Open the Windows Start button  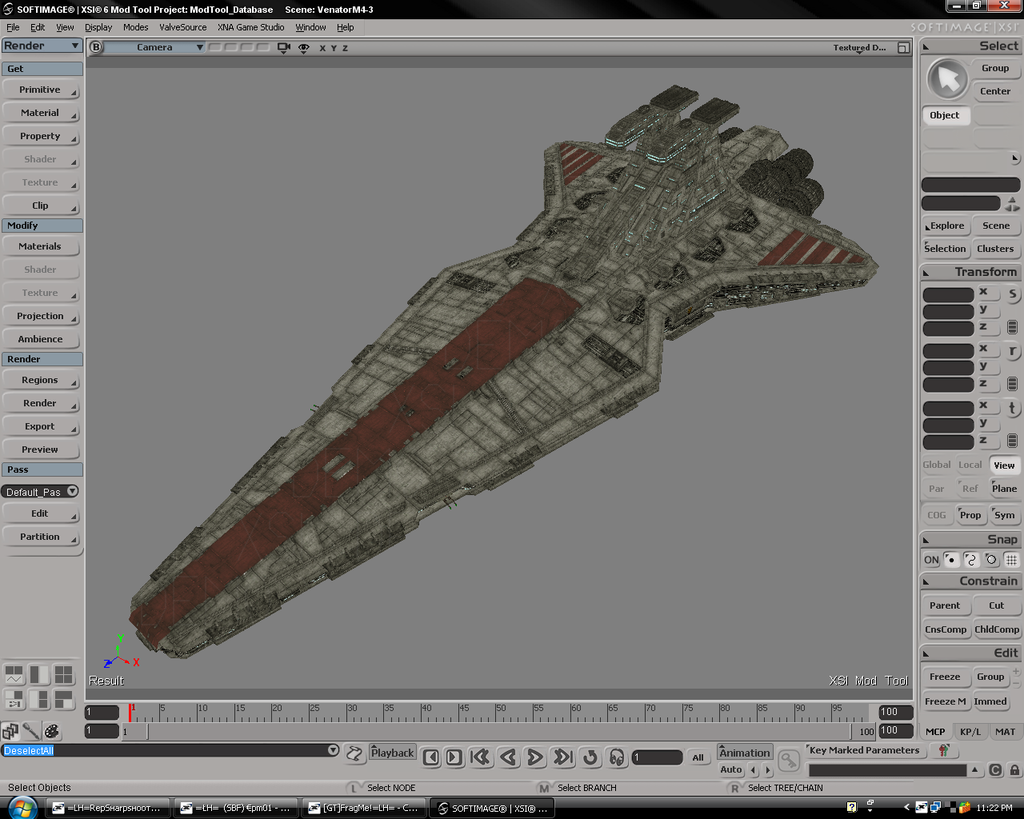[x=21, y=809]
